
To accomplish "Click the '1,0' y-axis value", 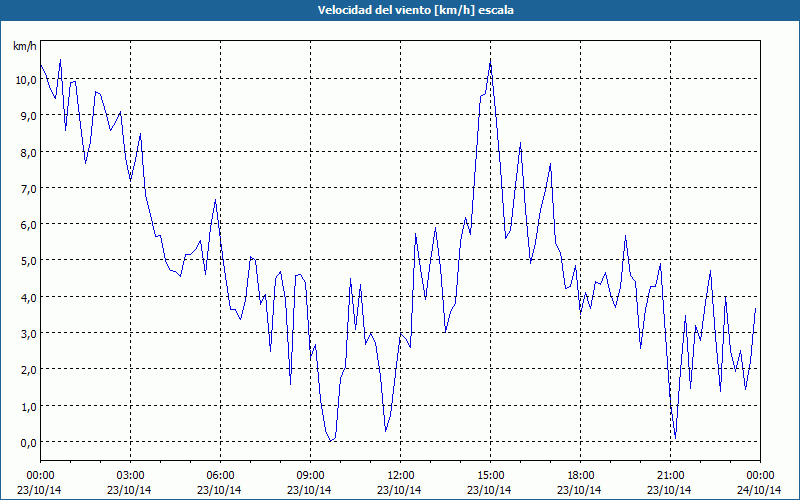I will pos(28,406).
